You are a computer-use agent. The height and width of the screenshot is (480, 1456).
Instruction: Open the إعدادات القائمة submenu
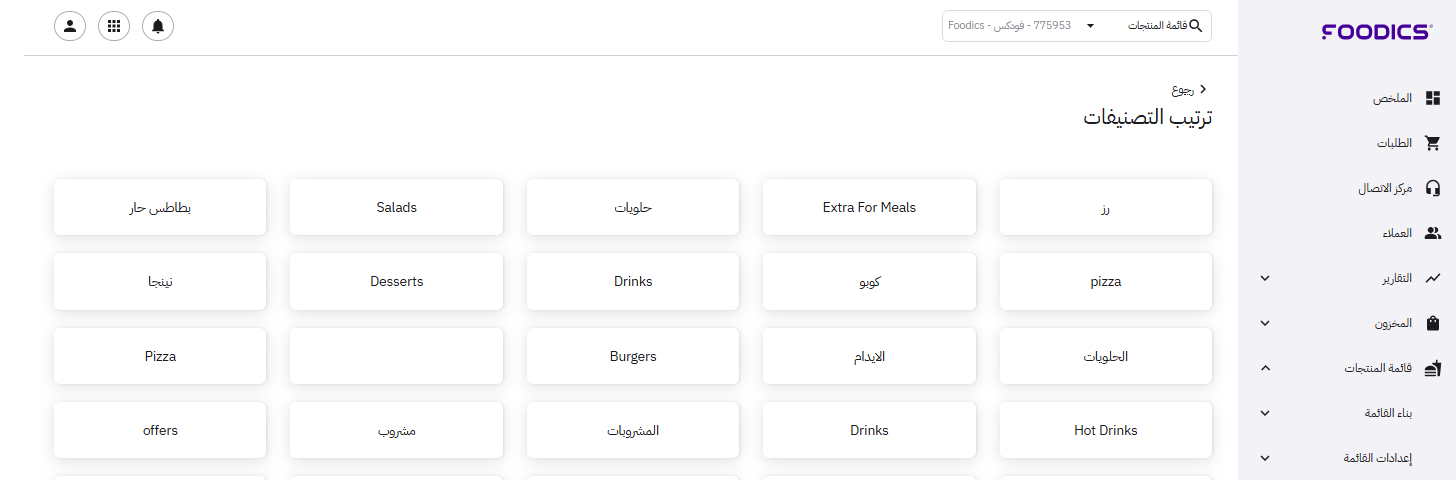point(1265,458)
